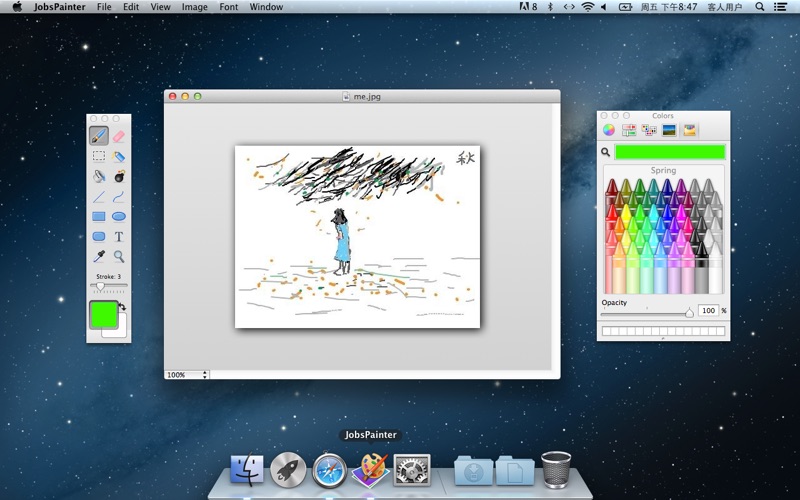This screenshot has height=500, width=800.
Task: Select the straight Line tool
Action: 98,196
